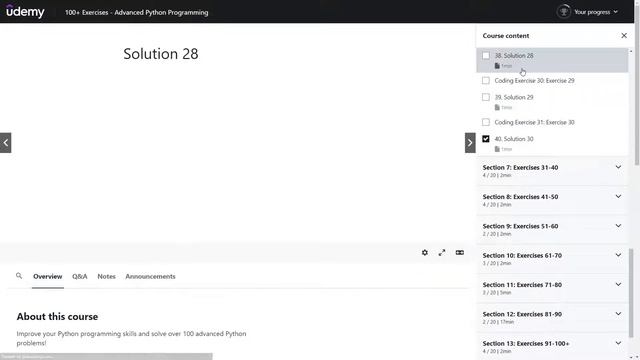
Task: Check the box for Coding Exercise 31
Action: 486,122
